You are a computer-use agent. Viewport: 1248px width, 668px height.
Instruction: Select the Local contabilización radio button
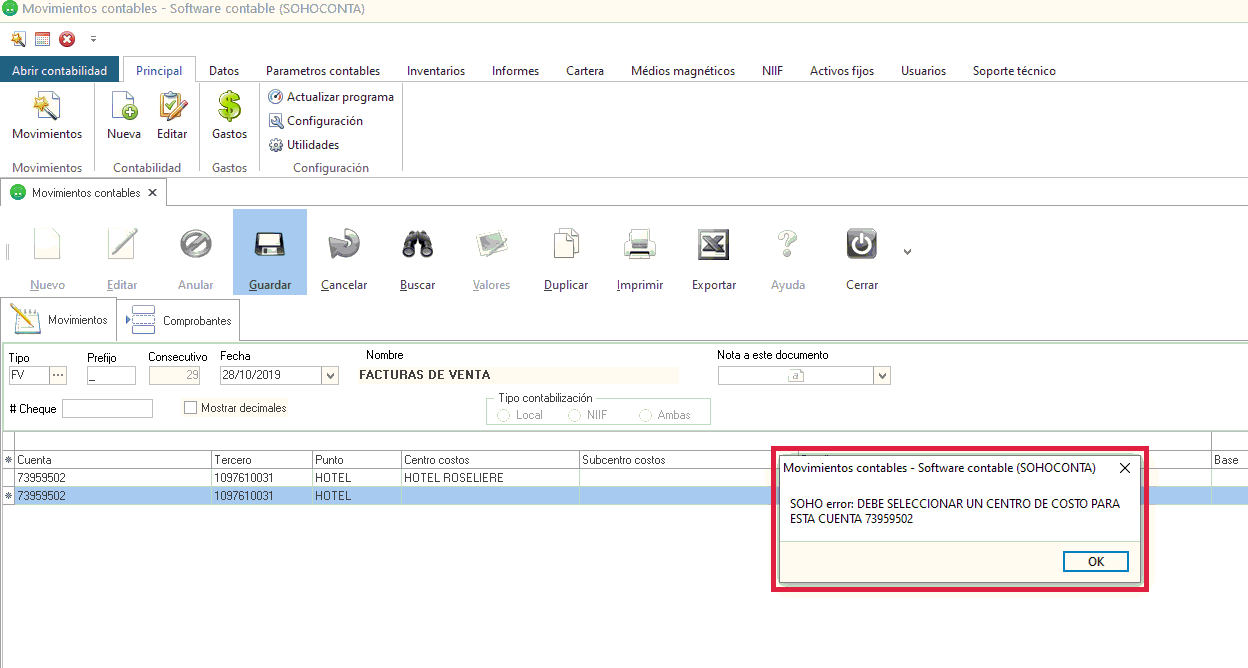point(503,415)
